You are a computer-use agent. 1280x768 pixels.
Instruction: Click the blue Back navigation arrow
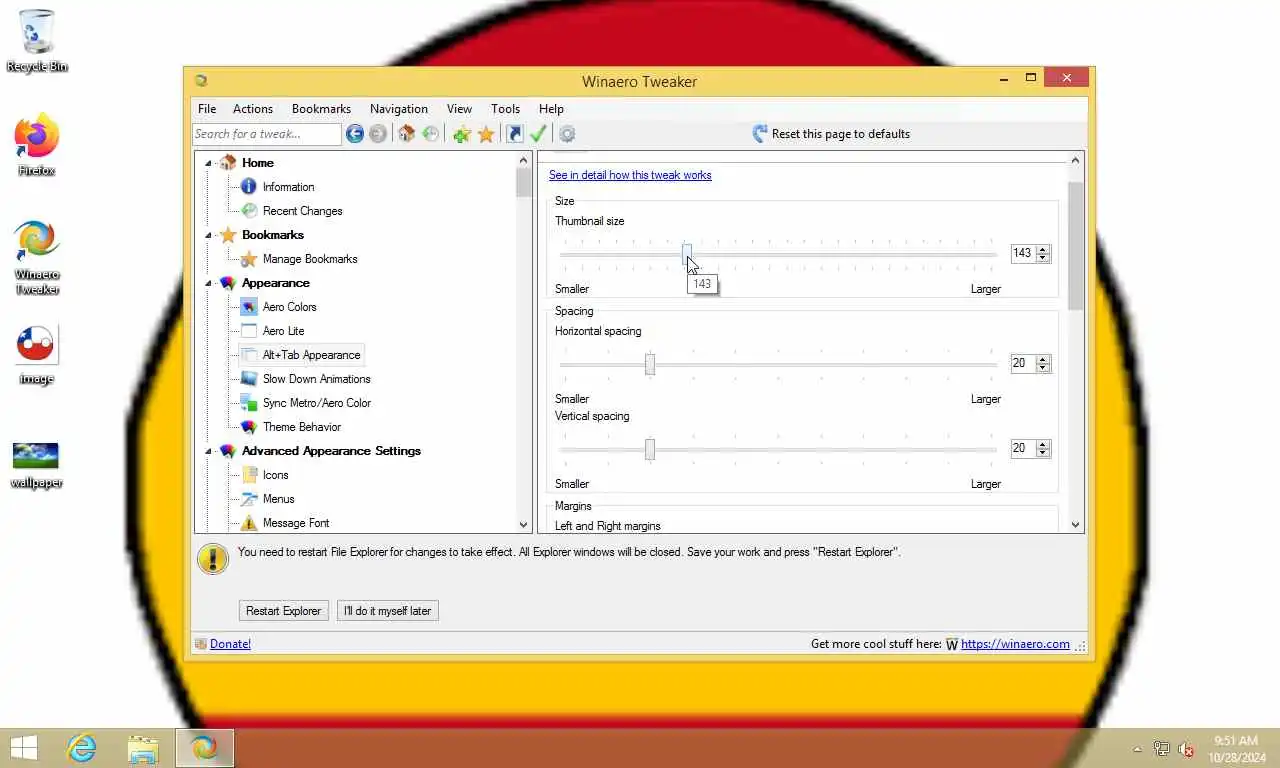[x=354, y=134]
